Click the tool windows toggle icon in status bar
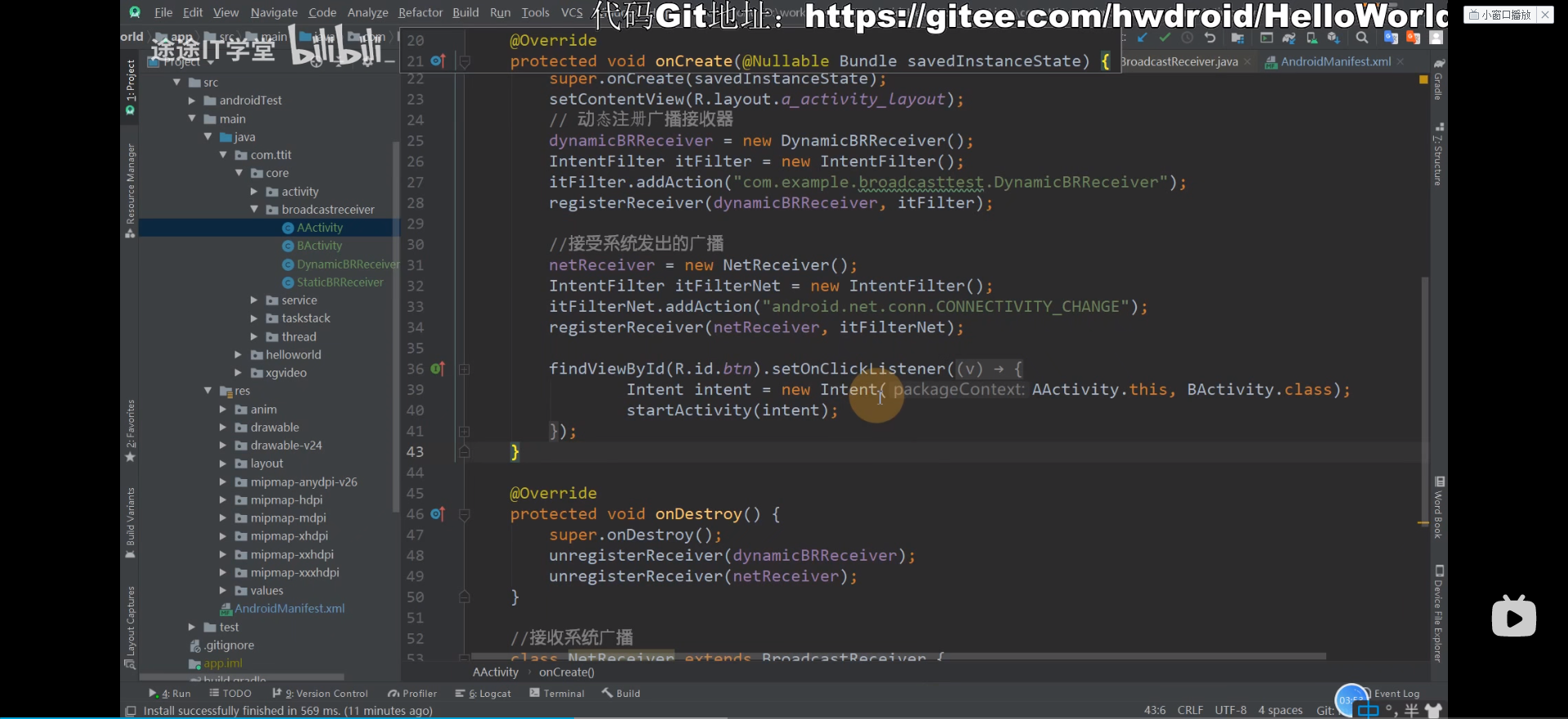1568x719 pixels. pos(131,711)
